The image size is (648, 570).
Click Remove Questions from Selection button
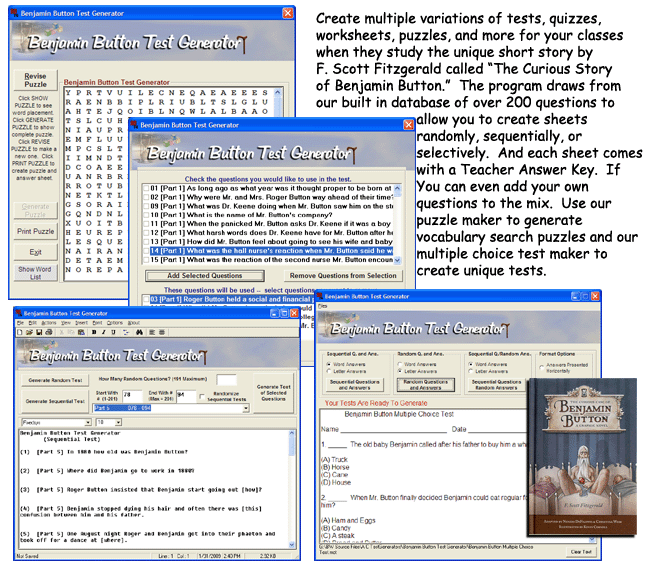343,276
